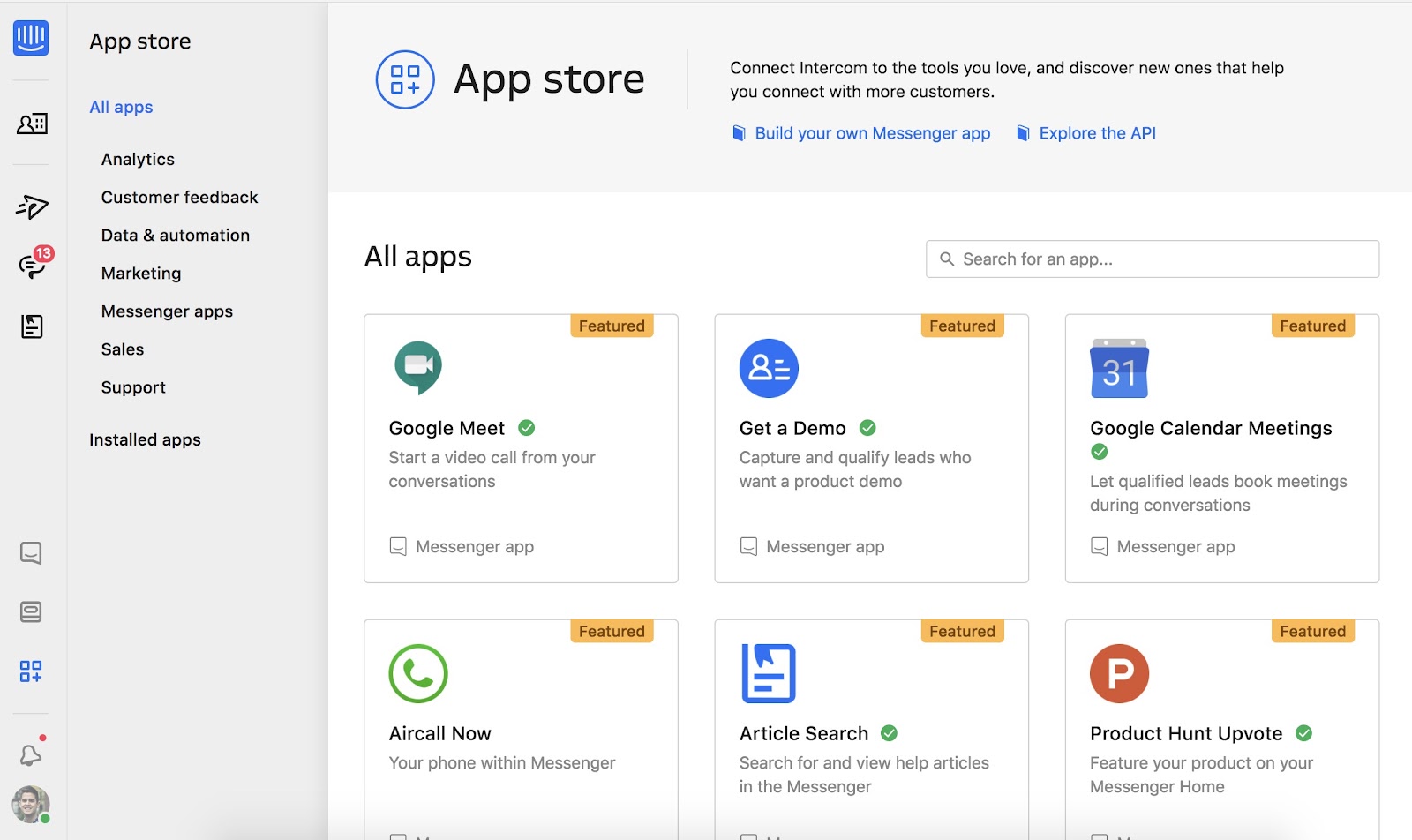Viewport: 1412px width, 840px height.
Task: Click the Product Hunt Upvote app icon
Action: point(1119,673)
